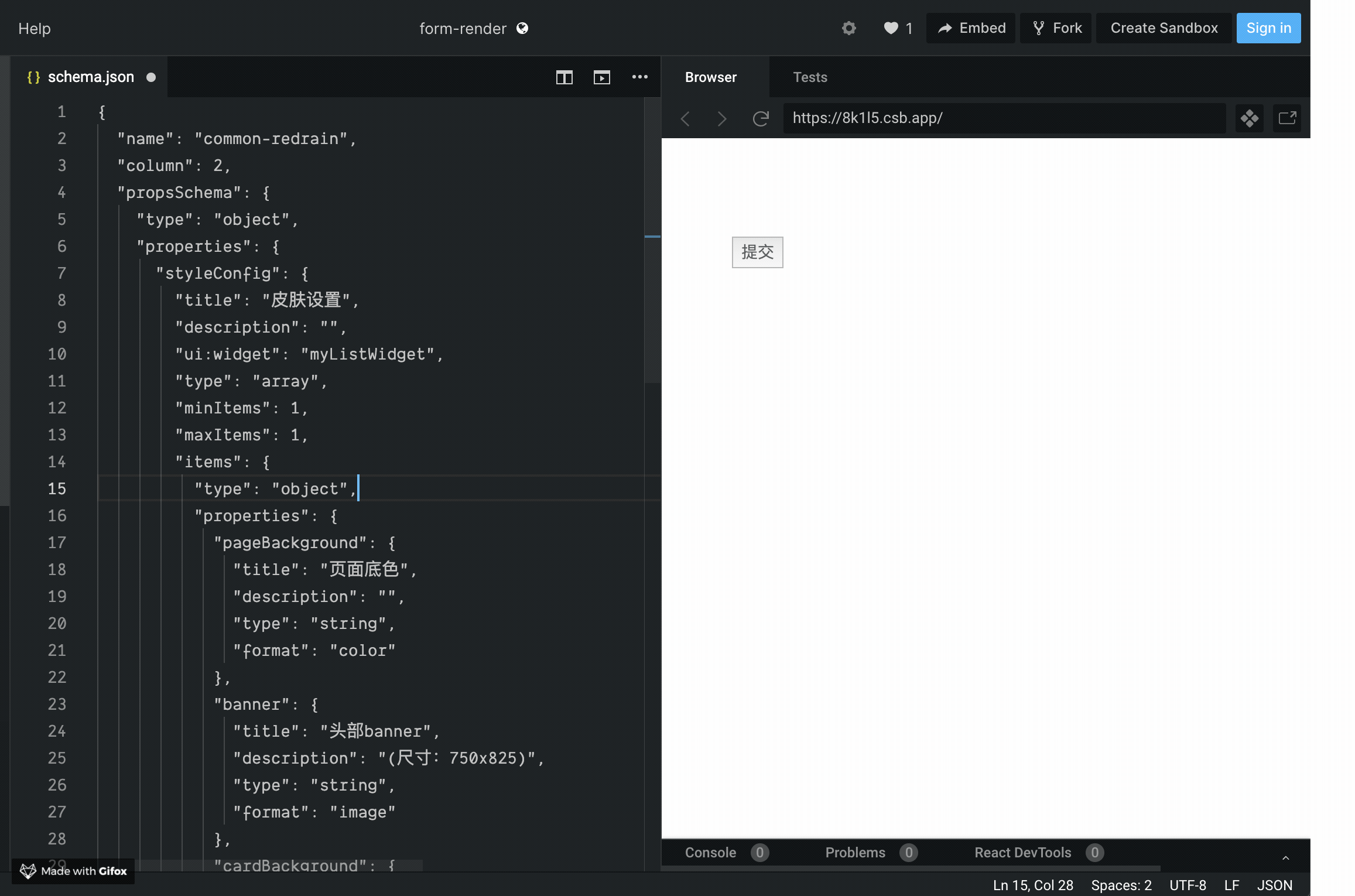Click the CodeSandbox diamond icon near URL bar
The height and width of the screenshot is (896, 1355).
pyautogui.click(x=1249, y=118)
